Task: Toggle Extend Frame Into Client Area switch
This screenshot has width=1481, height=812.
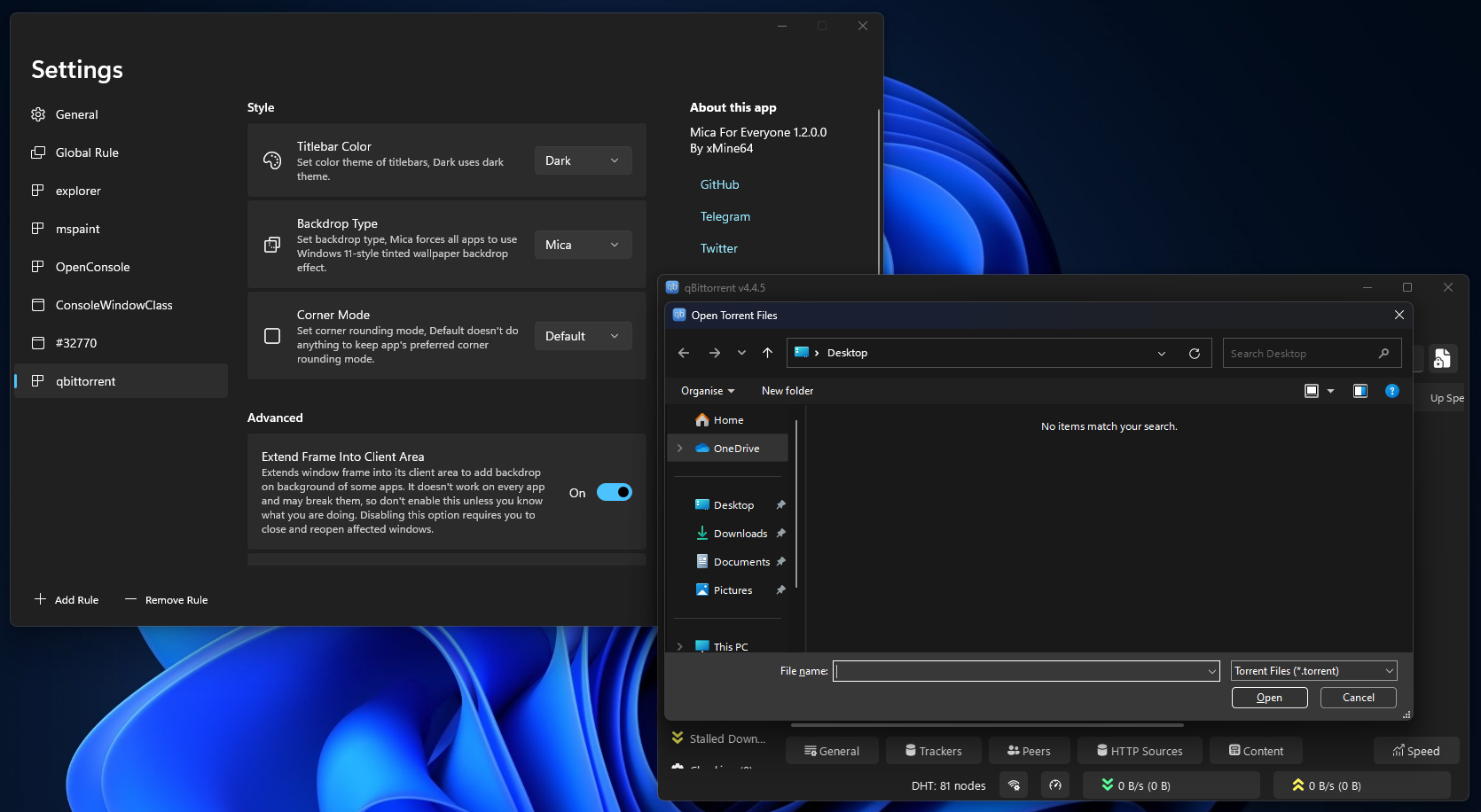Action: pyautogui.click(x=614, y=492)
